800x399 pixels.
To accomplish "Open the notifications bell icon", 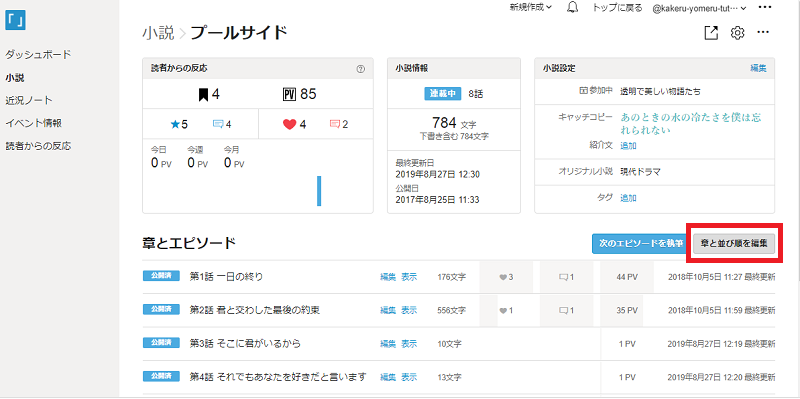I will point(572,8).
